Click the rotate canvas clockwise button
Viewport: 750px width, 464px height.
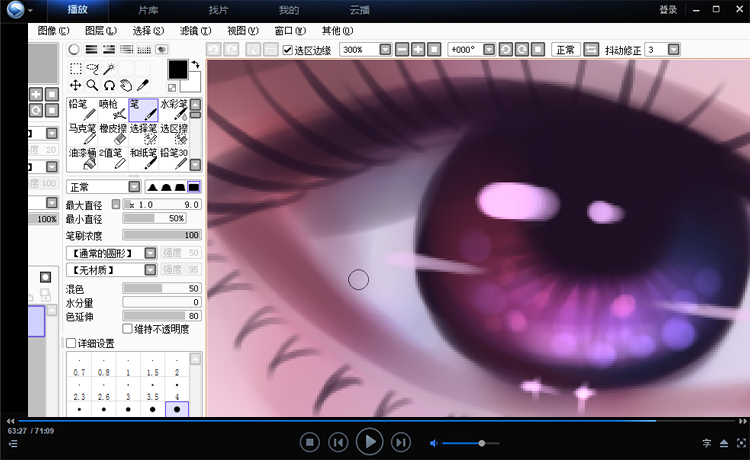(x=522, y=50)
